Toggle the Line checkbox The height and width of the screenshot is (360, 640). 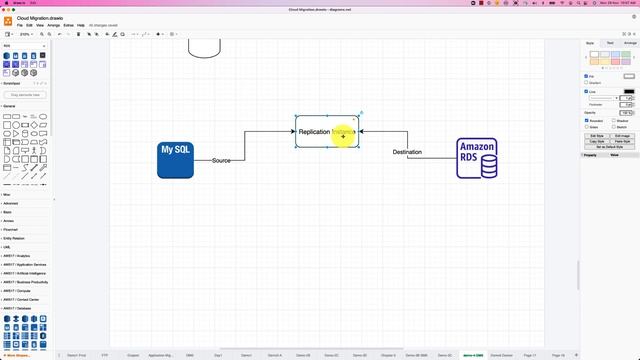coord(586,91)
